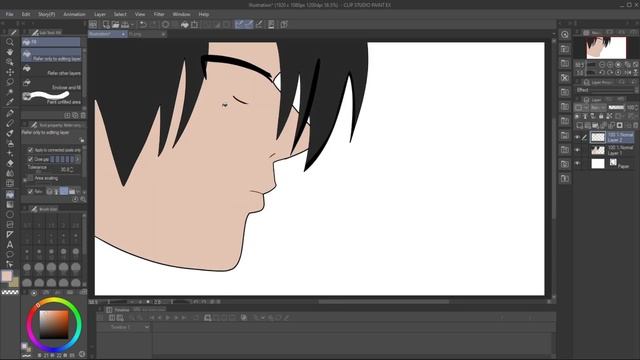
Task: Zoom out in the Navigator panel
Action: [x=602, y=65]
